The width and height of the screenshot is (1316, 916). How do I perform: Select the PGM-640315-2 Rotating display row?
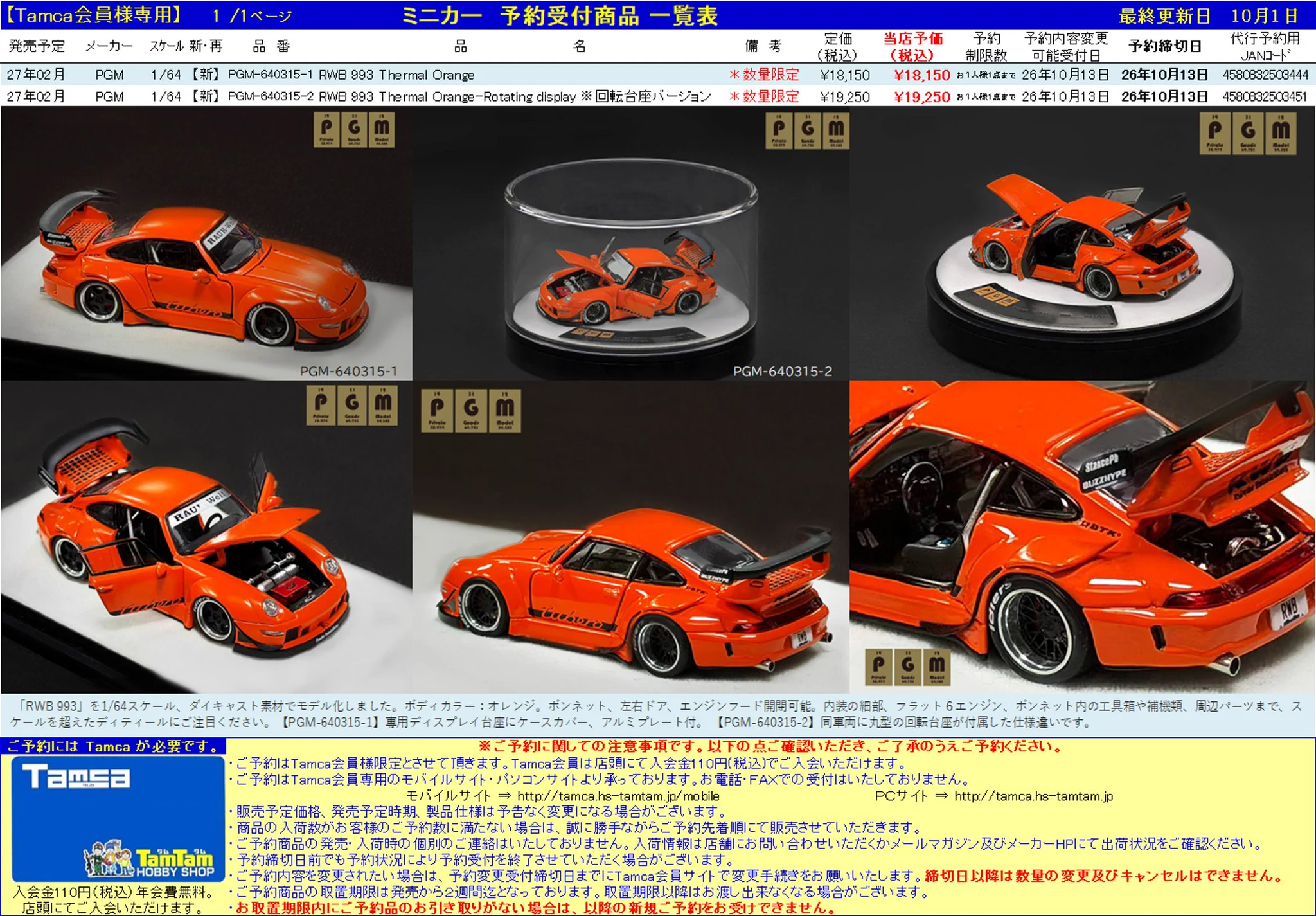coord(657,96)
